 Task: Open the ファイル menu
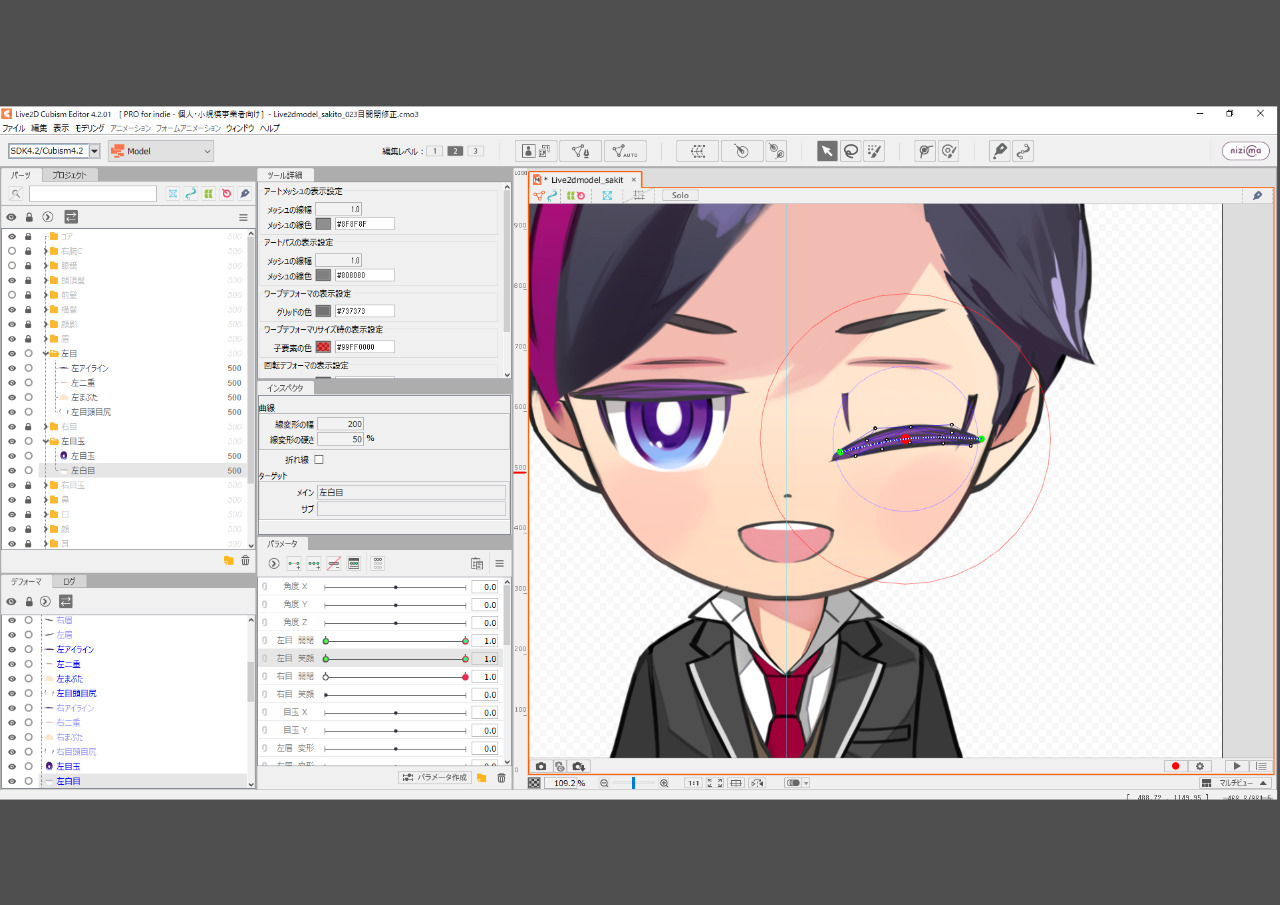(x=13, y=128)
